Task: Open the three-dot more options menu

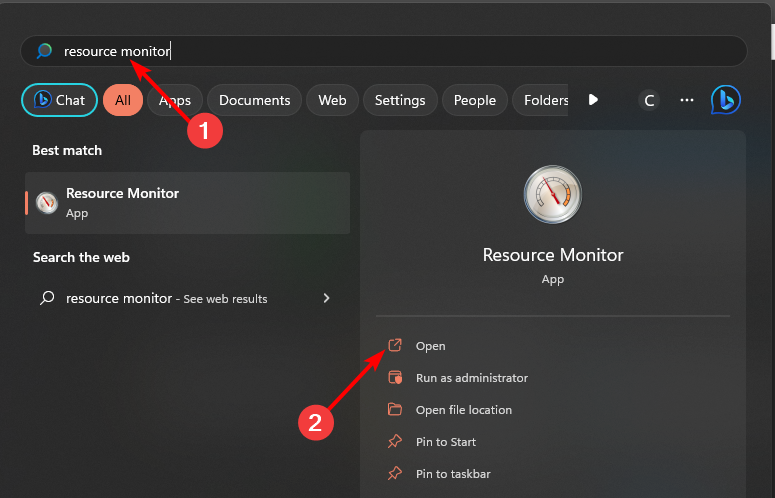Action: [x=687, y=100]
